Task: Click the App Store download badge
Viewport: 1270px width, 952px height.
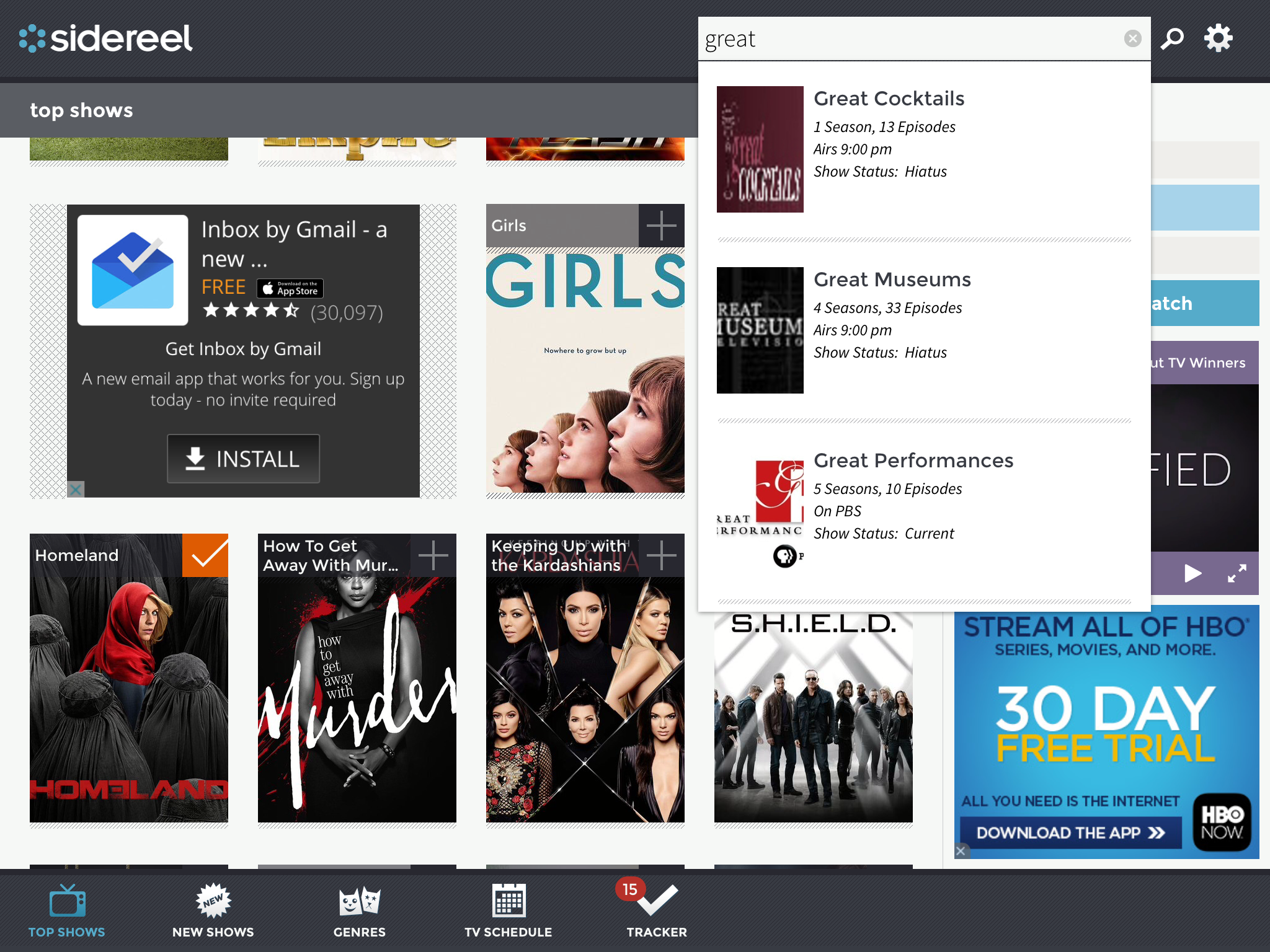Action: [290, 288]
